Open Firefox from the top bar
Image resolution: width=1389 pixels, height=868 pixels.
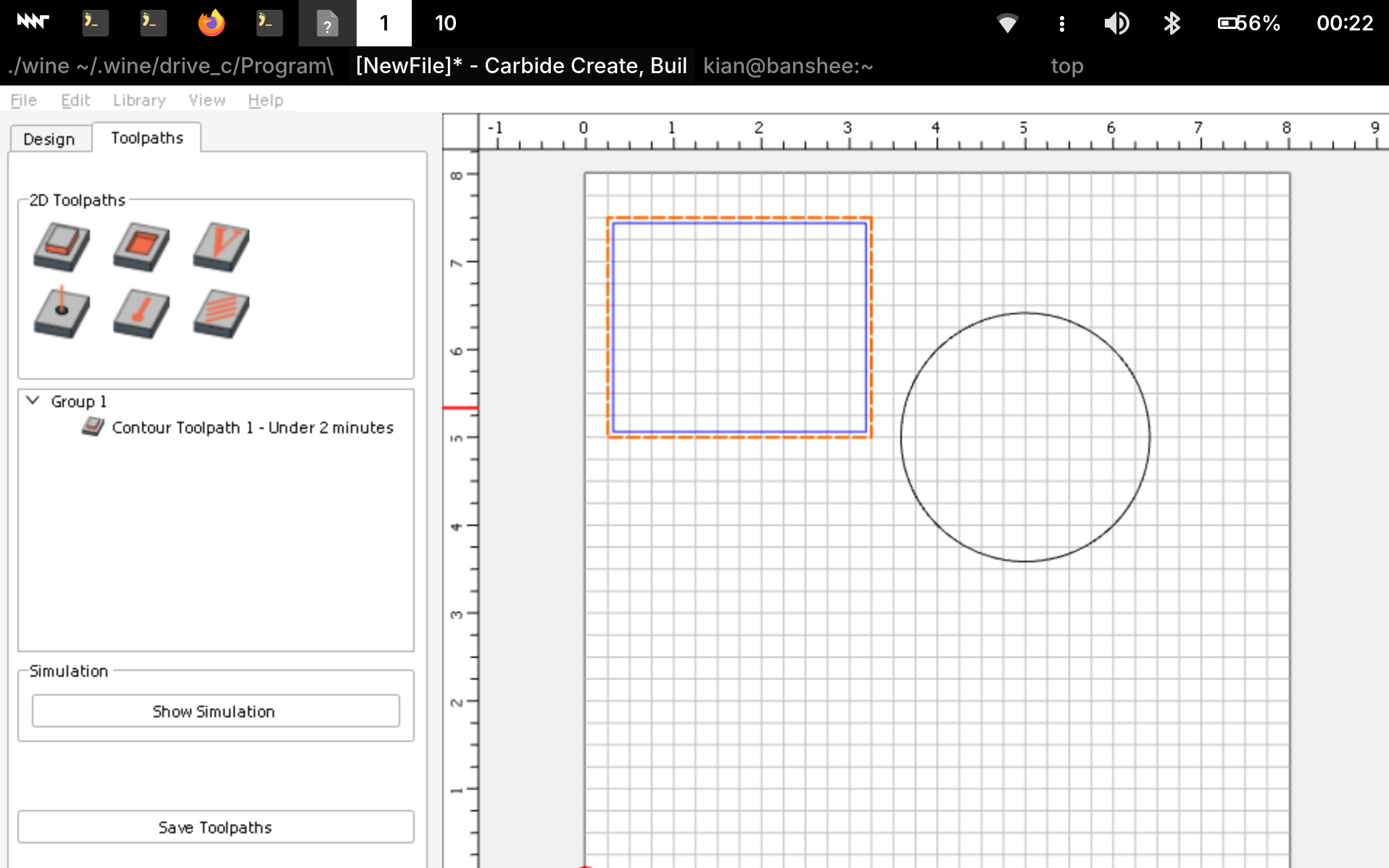[211, 23]
